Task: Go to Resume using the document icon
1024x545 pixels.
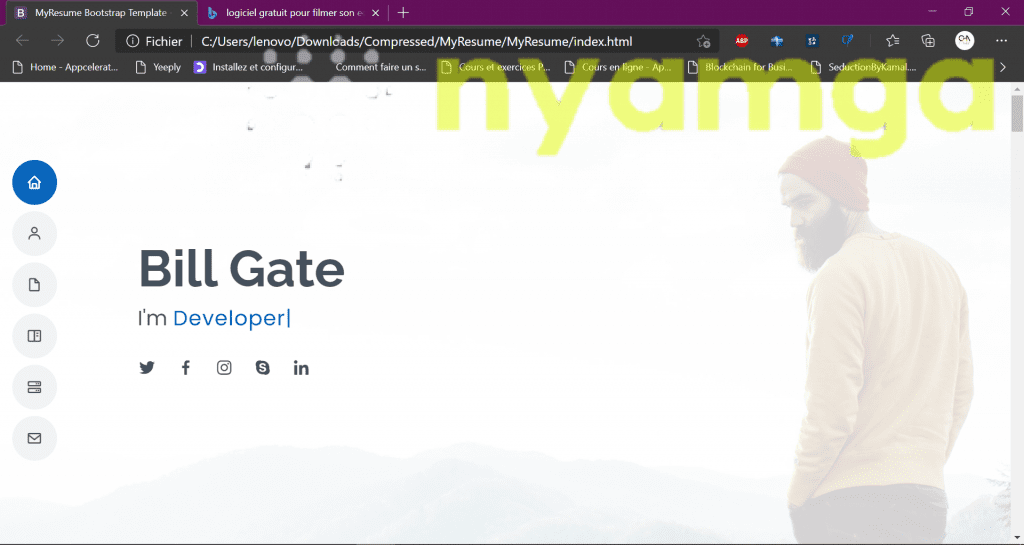Action: (x=34, y=285)
